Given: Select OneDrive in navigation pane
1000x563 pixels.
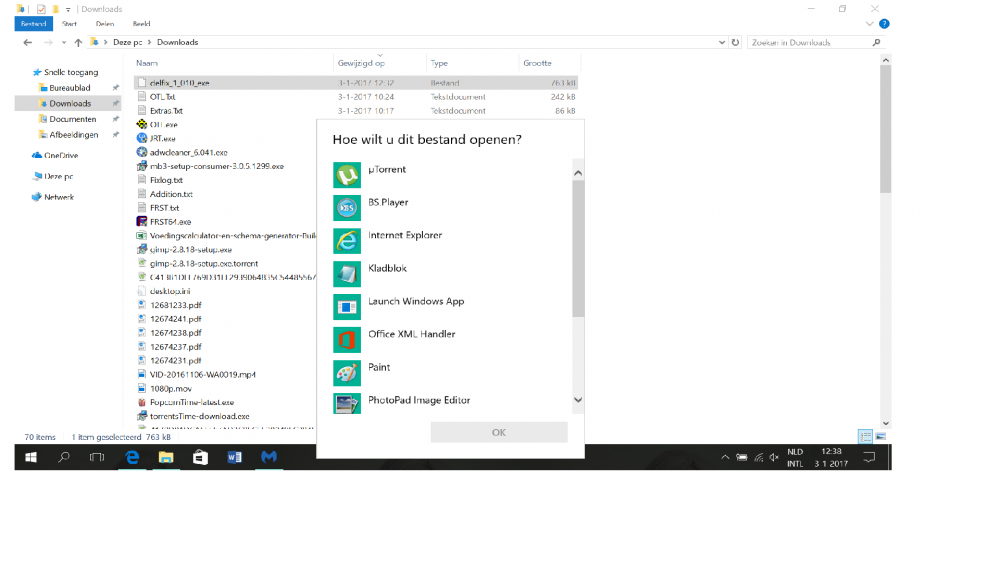Looking at the screenshot, I should (x=61, y=155).
